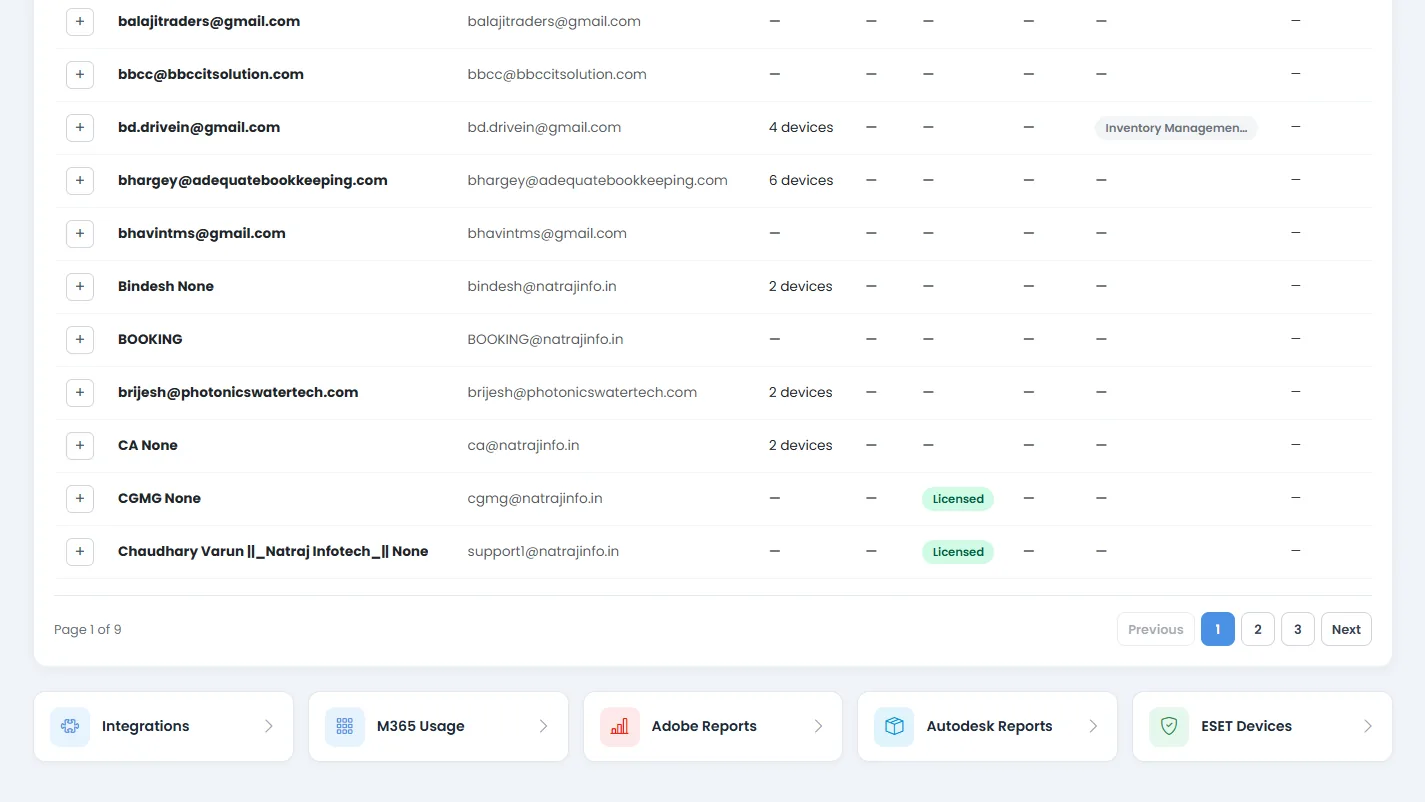The image size is (1425, 802).
Task: Expand the Bindesh None row
Action: click(80, 287)
